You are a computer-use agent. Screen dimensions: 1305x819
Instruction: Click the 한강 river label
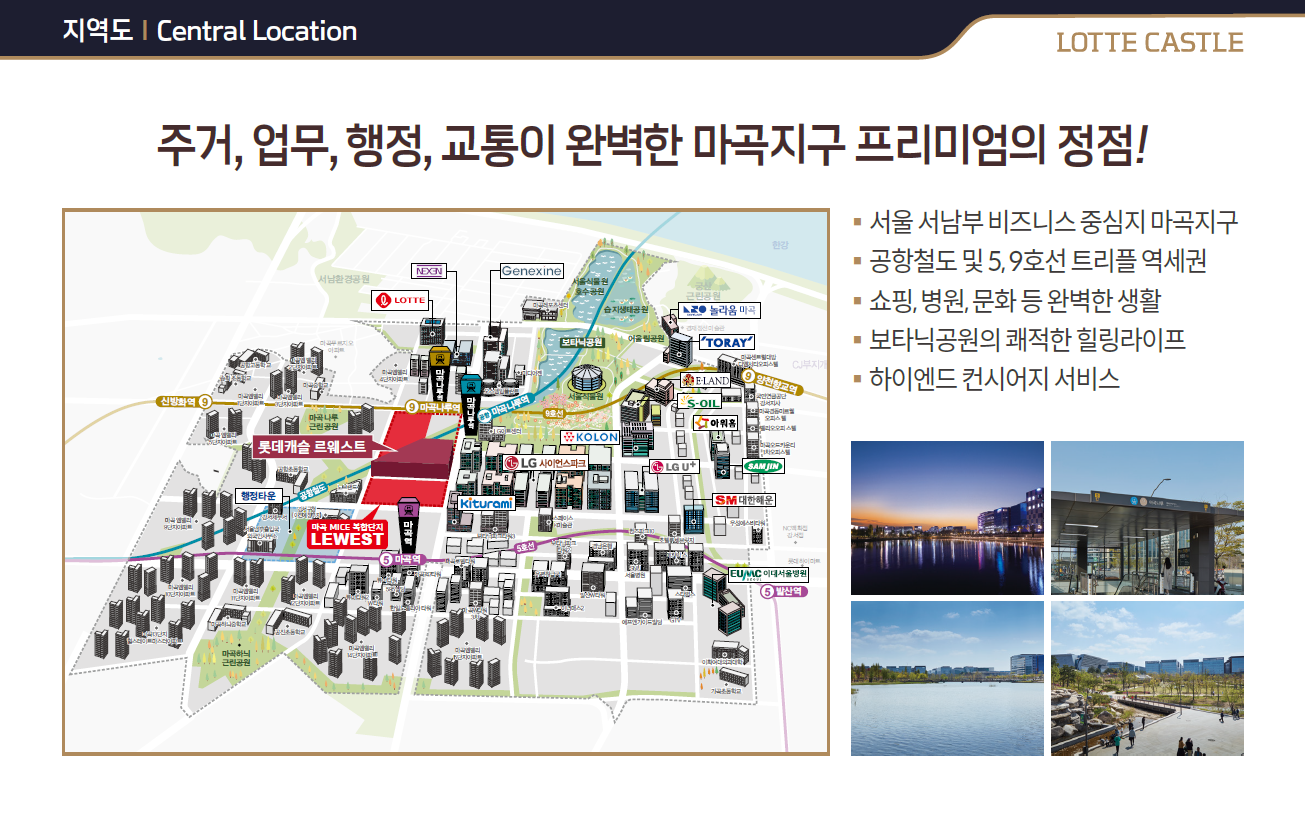pyautogui.click(x=780, y=246)
